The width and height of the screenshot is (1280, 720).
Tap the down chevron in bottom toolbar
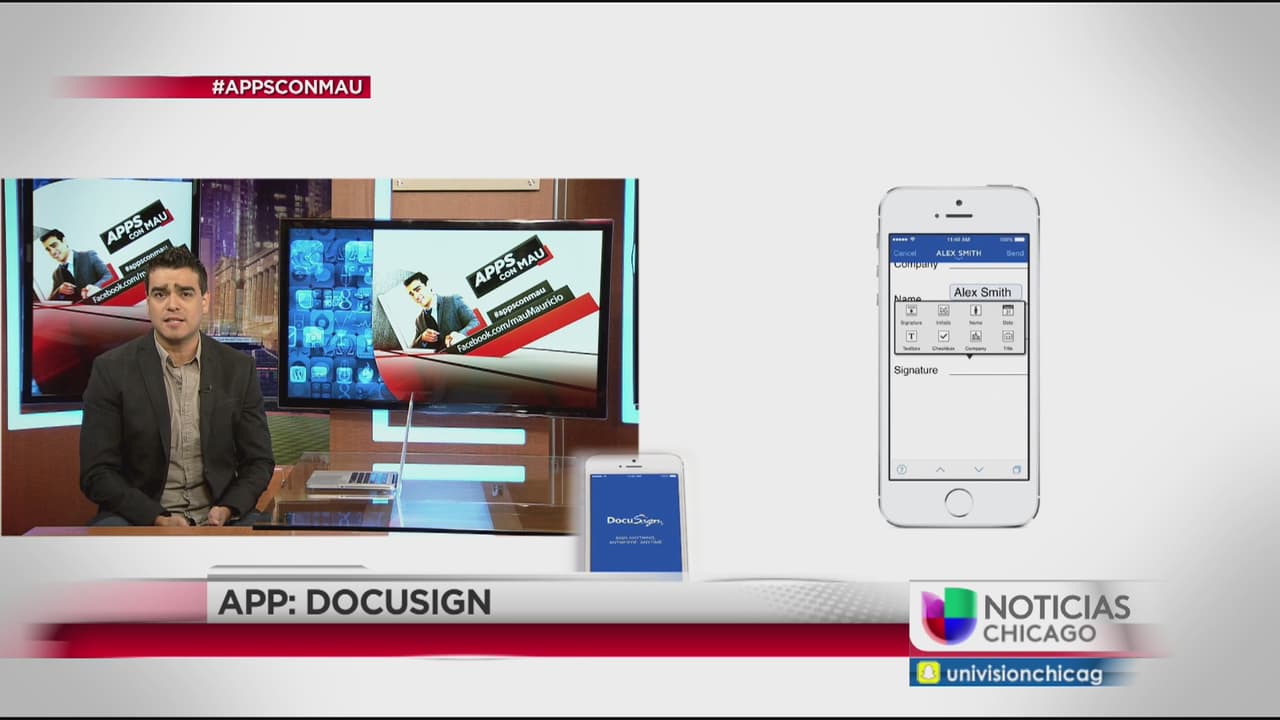978,470
